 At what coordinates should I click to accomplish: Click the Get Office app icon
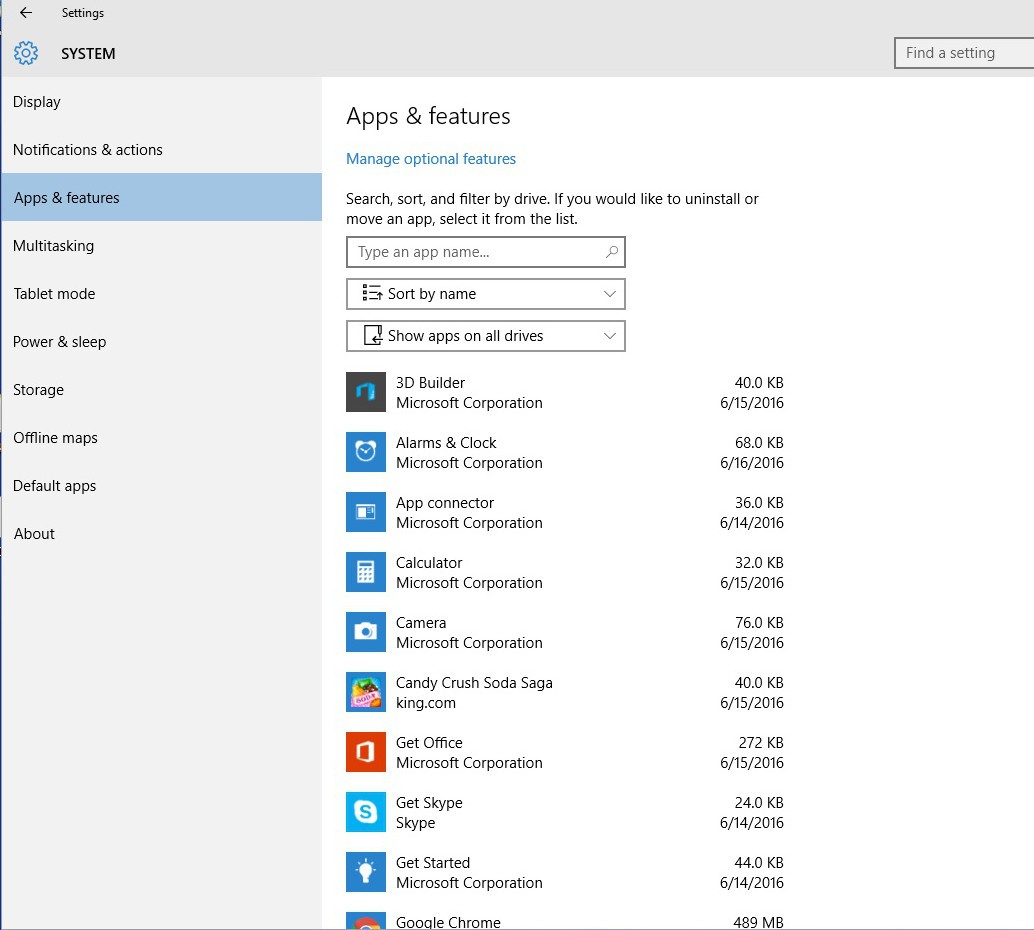(x=366, y=752)
